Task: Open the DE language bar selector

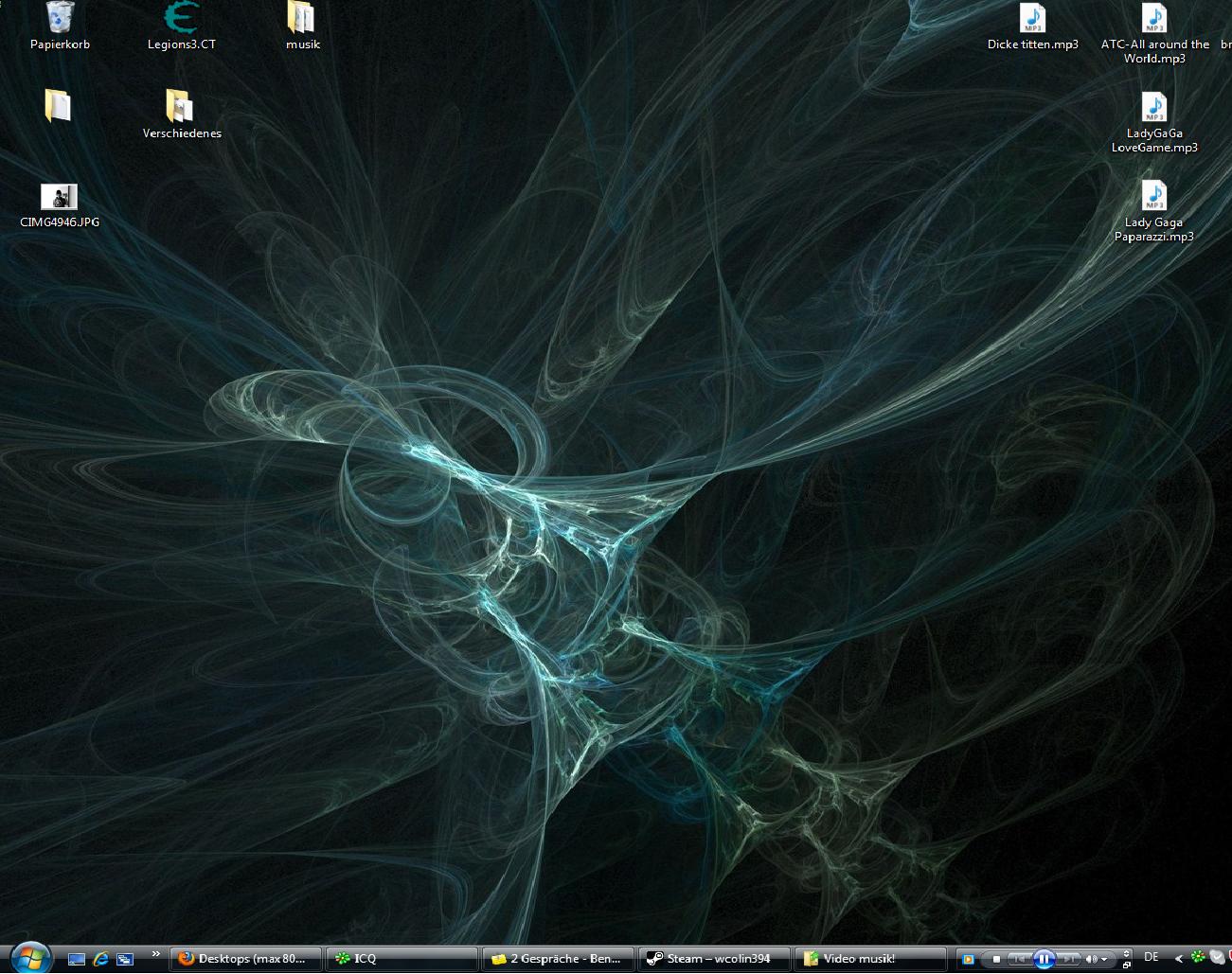Action: coord(1152,957)
